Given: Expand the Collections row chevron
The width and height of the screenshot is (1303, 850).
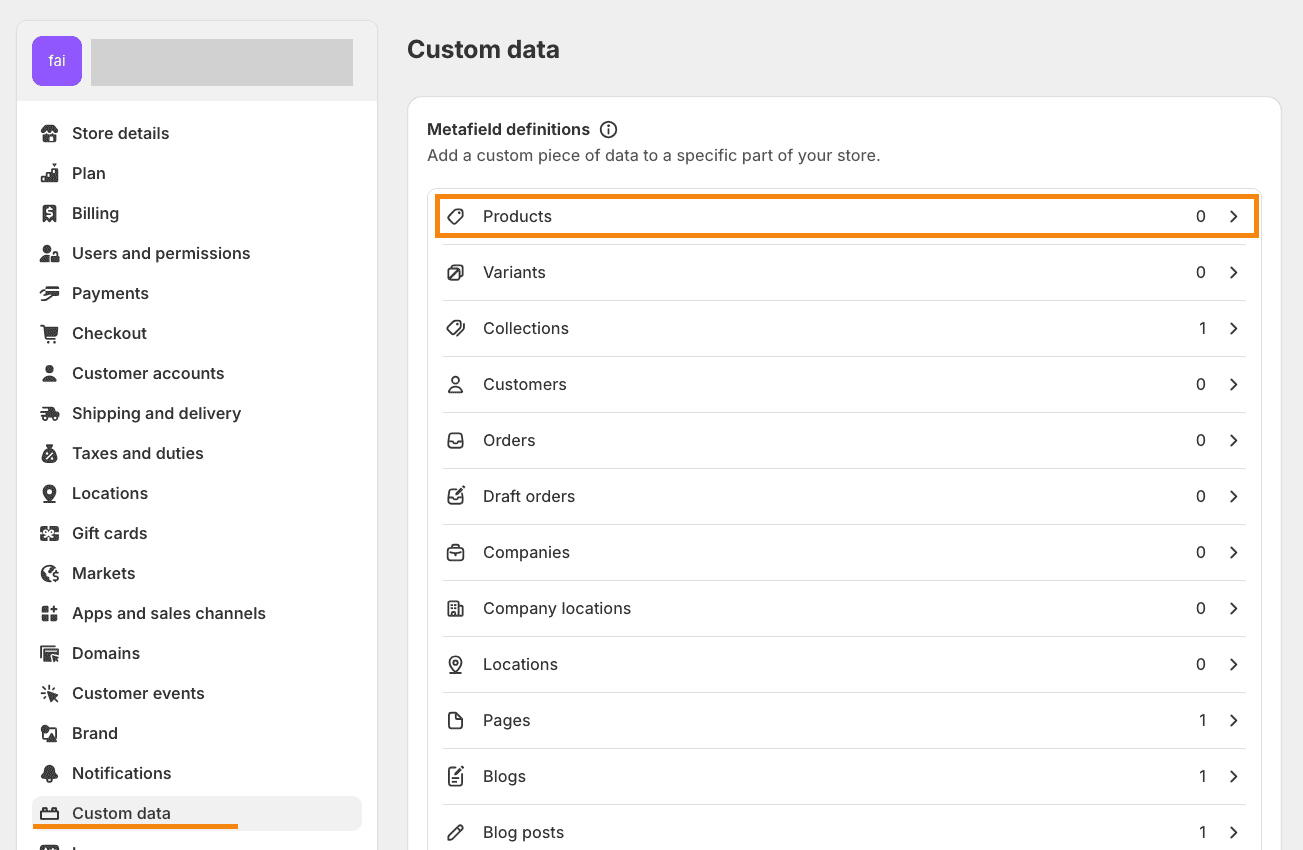Looking at the screenshot, I should 1234,328.
